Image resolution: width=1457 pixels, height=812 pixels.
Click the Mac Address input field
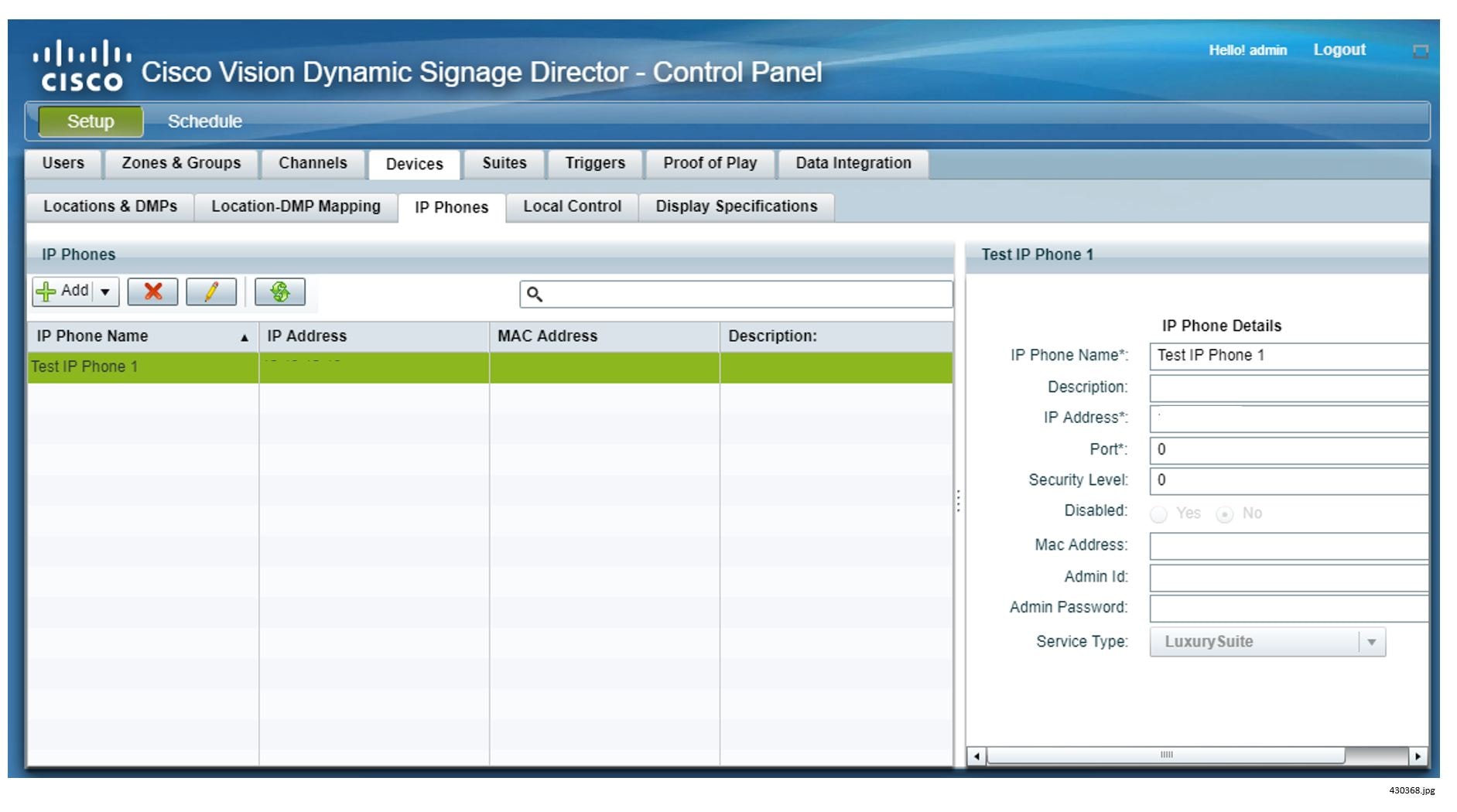coord(1289,546)
